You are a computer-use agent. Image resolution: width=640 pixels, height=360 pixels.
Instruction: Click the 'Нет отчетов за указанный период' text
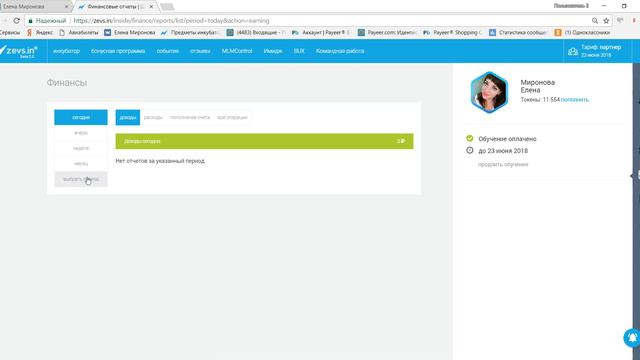pyautogui.click(x=160, y=161)
